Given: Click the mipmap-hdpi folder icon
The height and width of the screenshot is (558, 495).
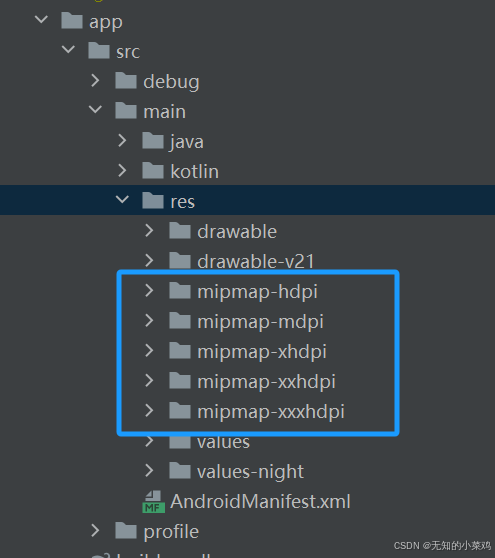Looking at the screenshot, I should tap(180, 290).
